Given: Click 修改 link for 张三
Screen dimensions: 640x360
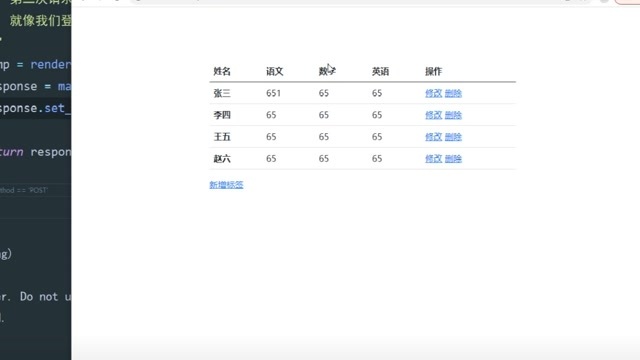Looking at the screenshot, I should click(x=433, y=93).
